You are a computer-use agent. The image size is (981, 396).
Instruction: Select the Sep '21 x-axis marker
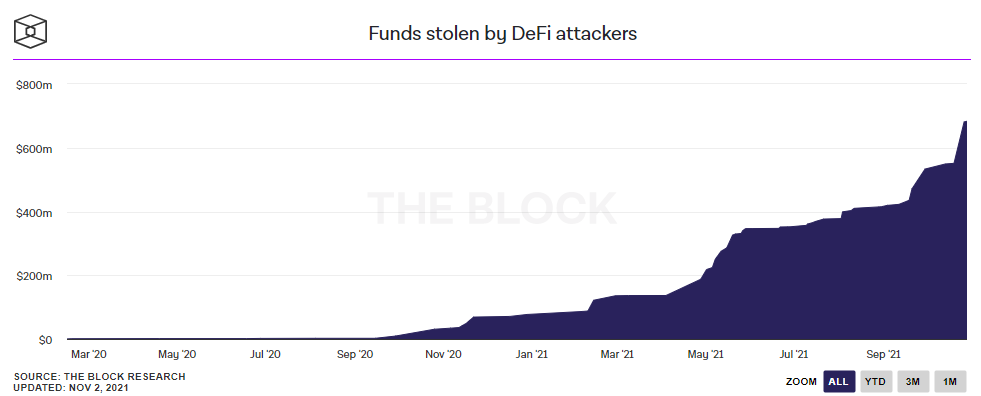pos(882,355)
